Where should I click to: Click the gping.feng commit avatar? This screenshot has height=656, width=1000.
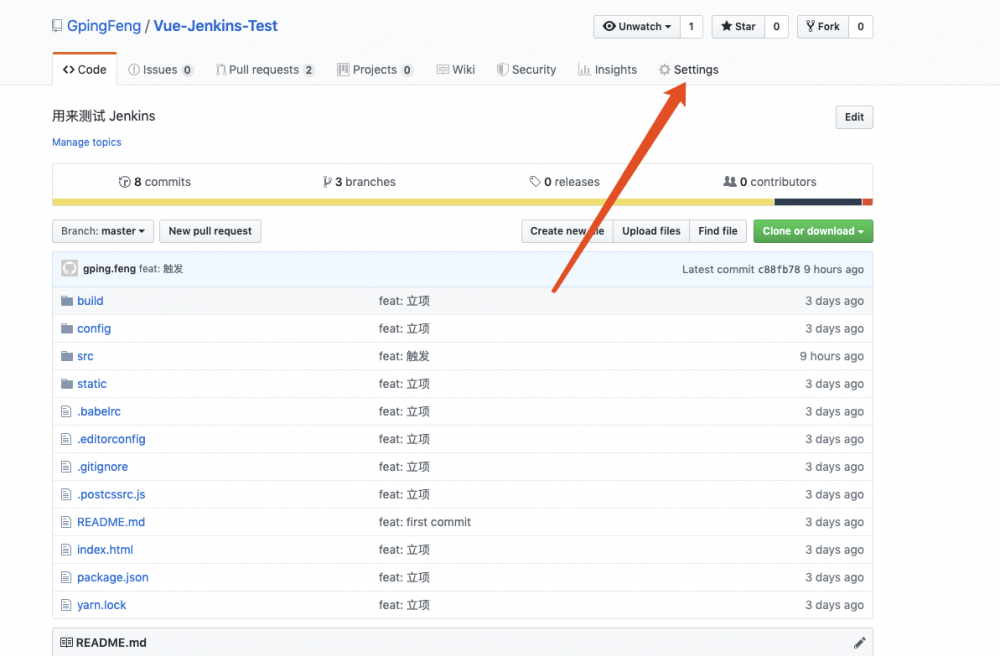[x=68, y=268]
